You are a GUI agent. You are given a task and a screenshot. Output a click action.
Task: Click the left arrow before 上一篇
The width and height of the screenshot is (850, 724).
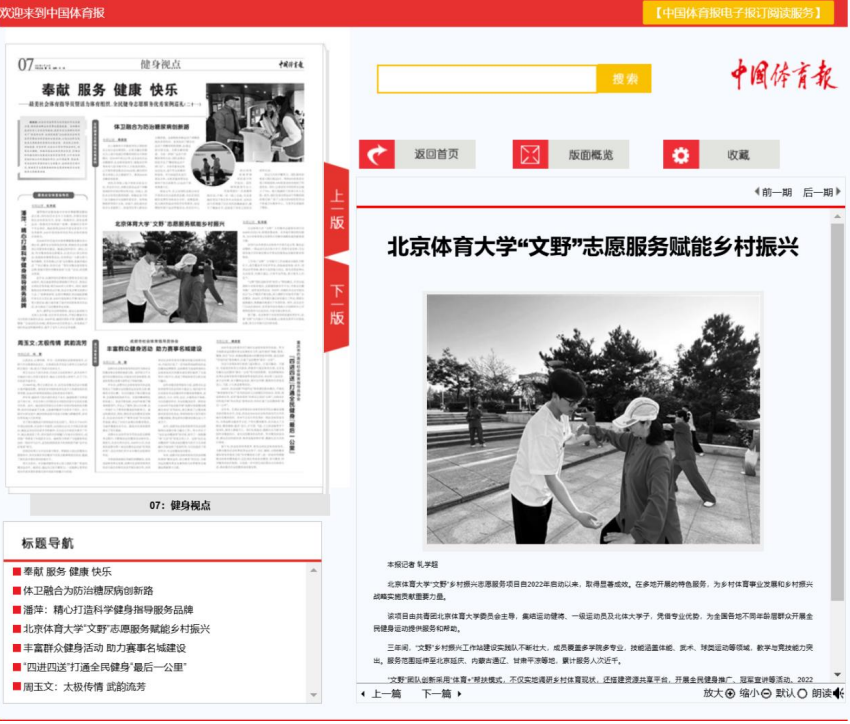(363, 694)
